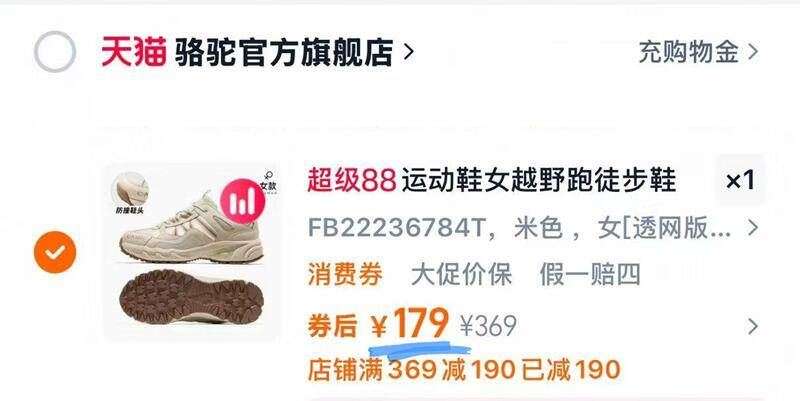The height and width of the screenshot is (401, 800).
Task: Tap the 消费券 tag
Action: tap(345, 275)
